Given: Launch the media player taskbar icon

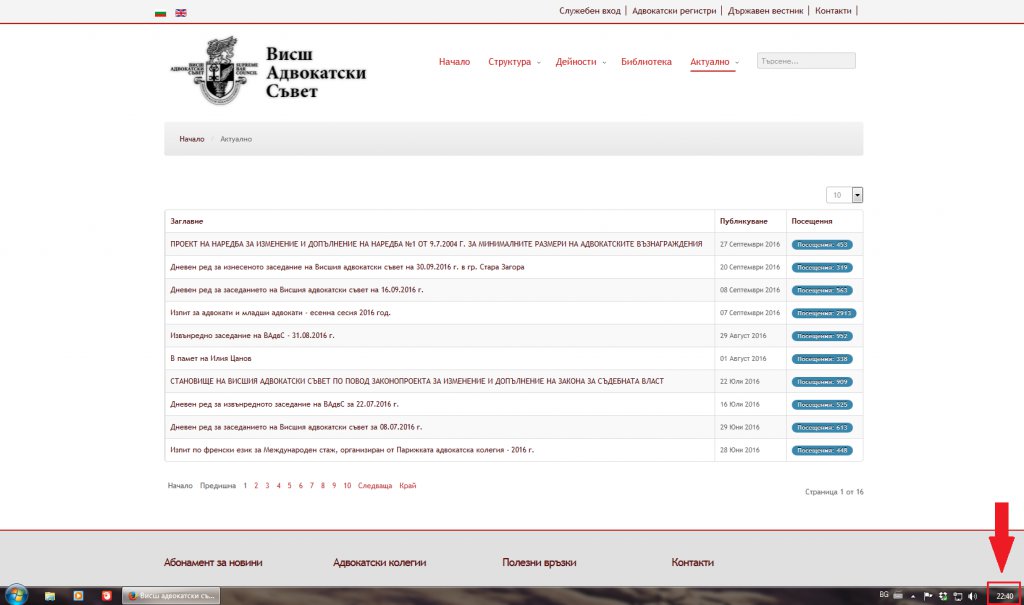Looking at the screenshot, I should 78,596.
